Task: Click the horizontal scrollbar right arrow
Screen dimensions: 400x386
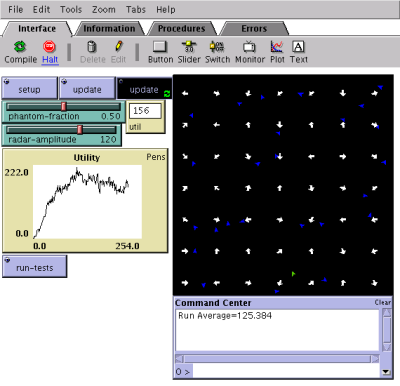Action: tap(375, 359)
